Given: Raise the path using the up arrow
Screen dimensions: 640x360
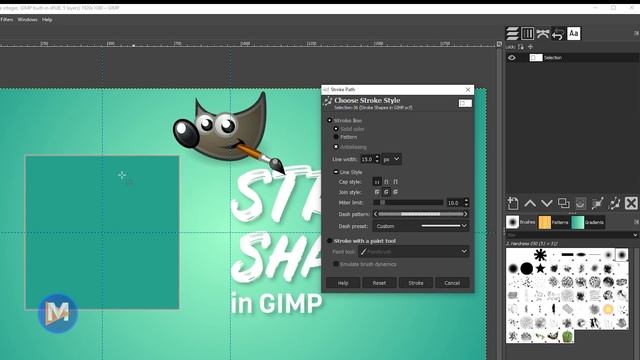Looking at the screenshot, I should tap(530, 203).
